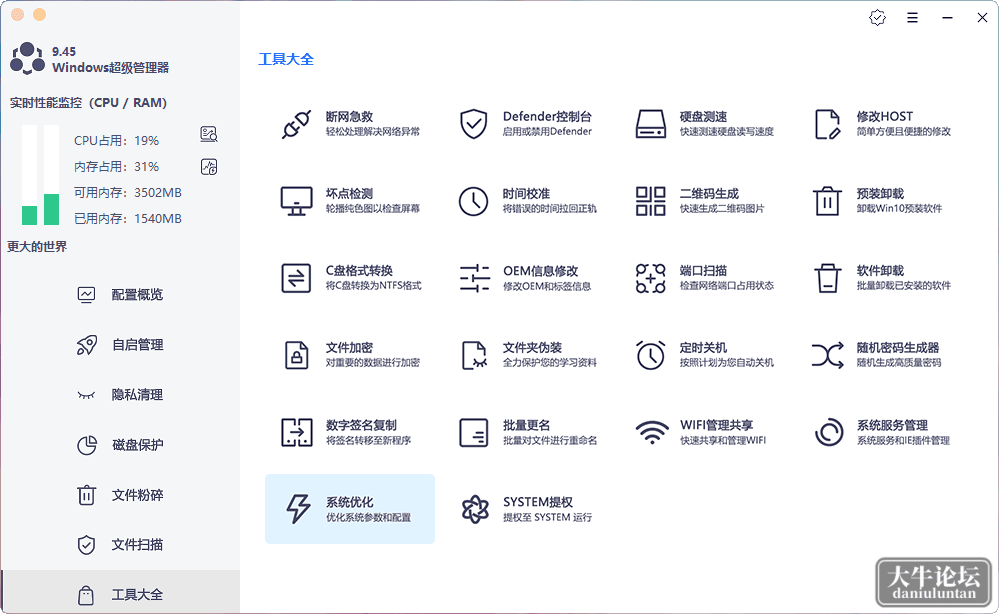999x614 pixels.
Task: Go to 配置概览 in the sidebar
Action: pos(121,294)
